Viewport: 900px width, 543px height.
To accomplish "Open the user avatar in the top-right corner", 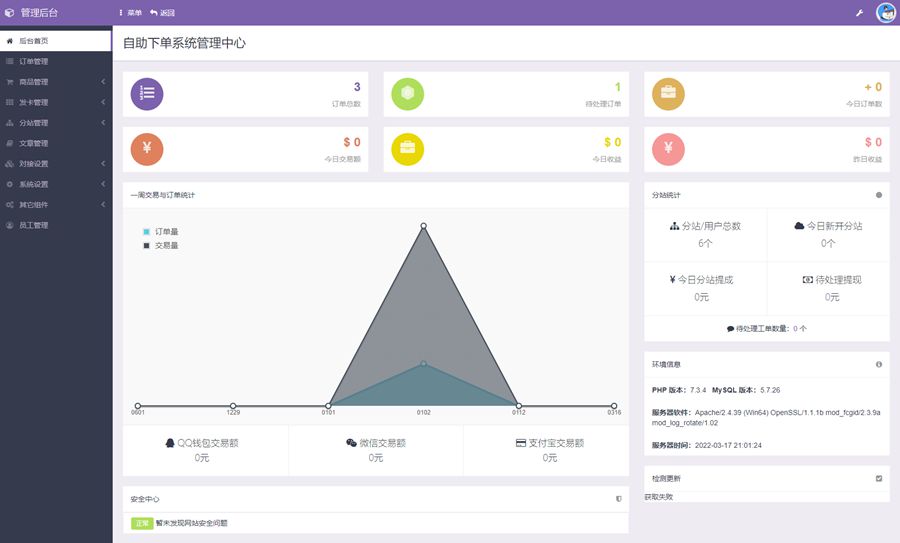I will click(885, 13).
